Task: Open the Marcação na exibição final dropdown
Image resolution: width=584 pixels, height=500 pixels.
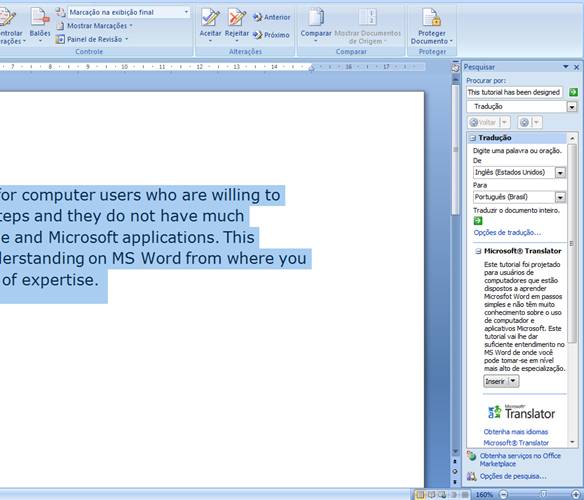Action: [186, 12]
